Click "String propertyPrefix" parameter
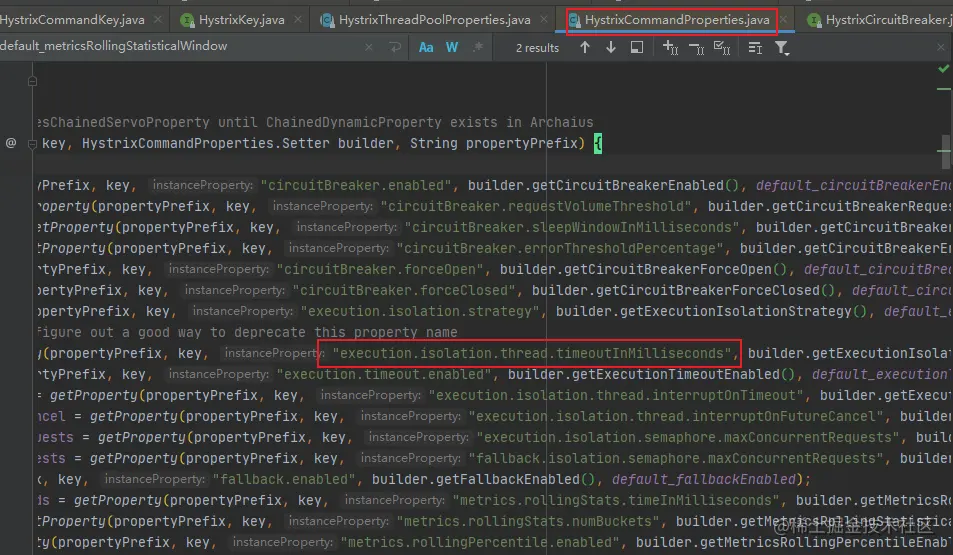953x555 pixels. pyautogui.click(x=494, y=143)
